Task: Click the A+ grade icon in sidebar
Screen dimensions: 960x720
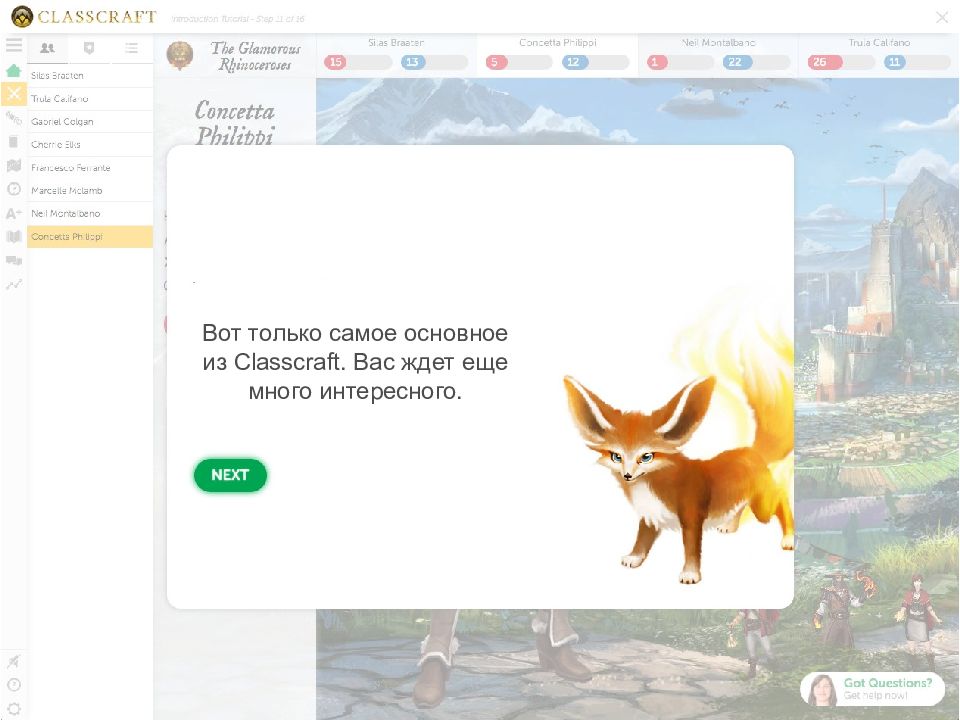Action: 14,213
